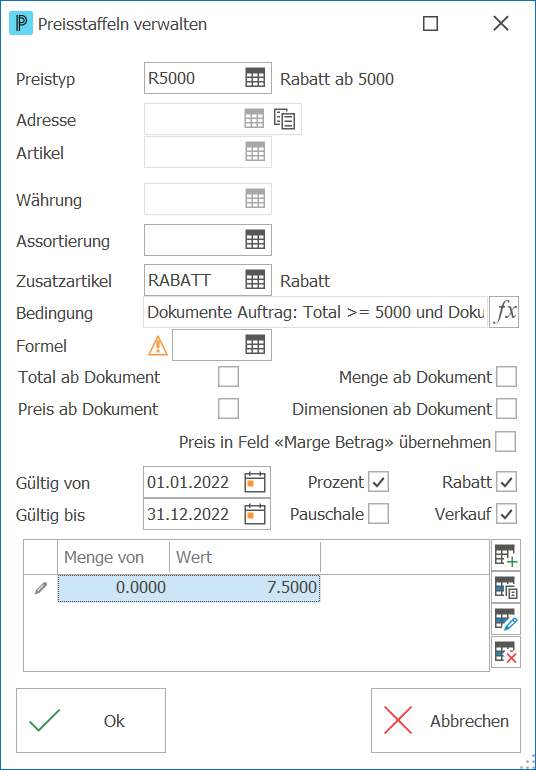
Task: Select the grid cell with value 0.0000
Action: tap(113, 588)
